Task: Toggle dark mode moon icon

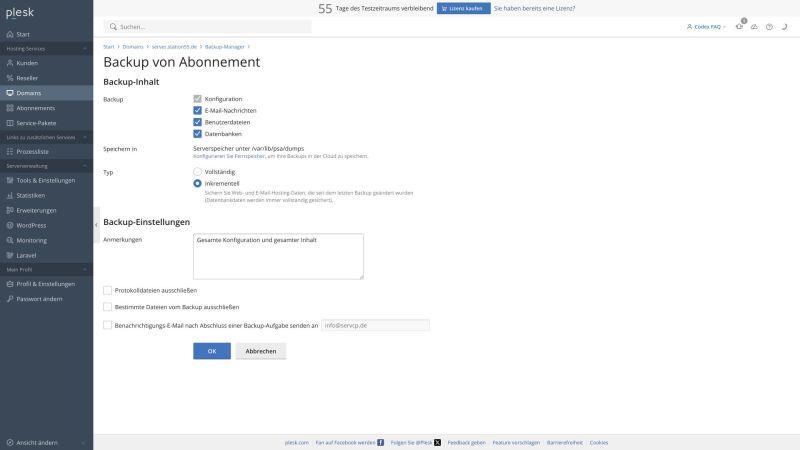Action: (784, 27)
